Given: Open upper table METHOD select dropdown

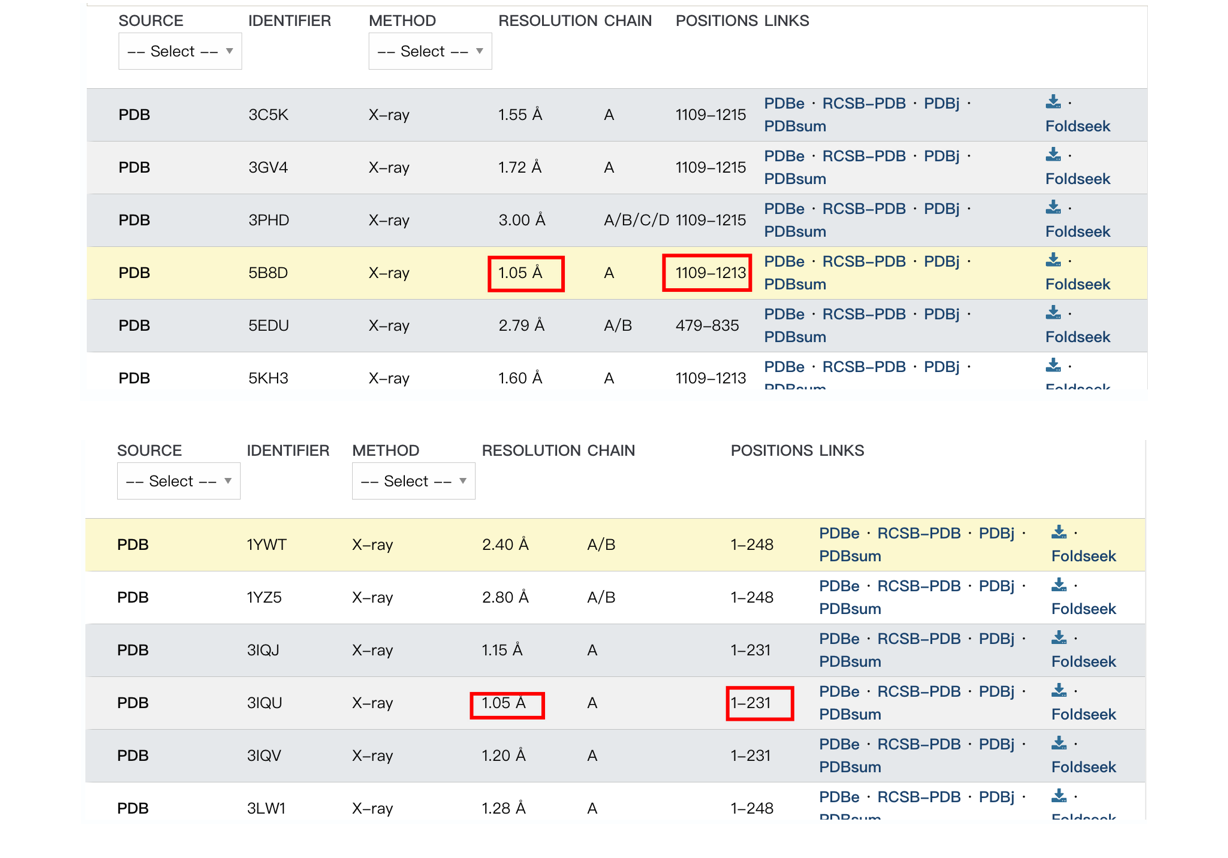Looking at the screenshot, I should (x=430, y=51).
